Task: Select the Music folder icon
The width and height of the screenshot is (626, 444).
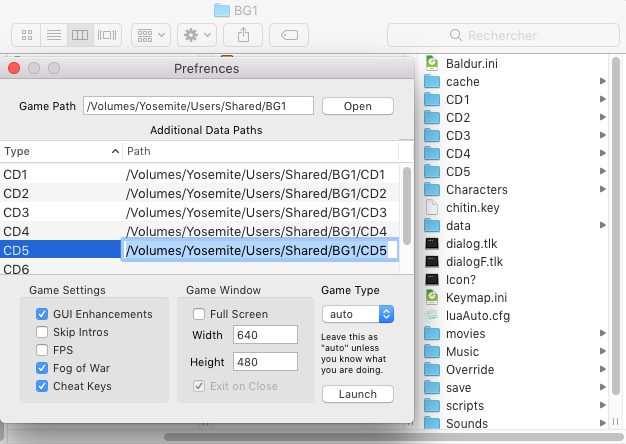Action: 432,351
